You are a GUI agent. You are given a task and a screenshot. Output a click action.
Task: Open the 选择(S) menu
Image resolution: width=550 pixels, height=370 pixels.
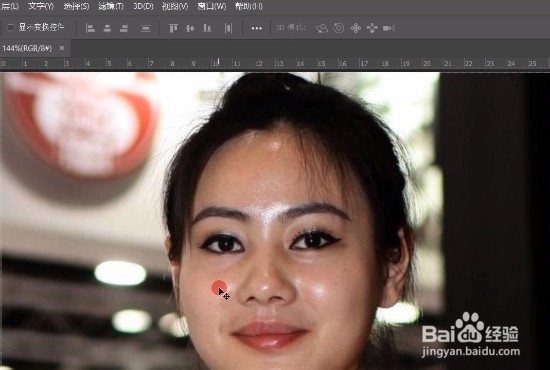tap(76, 6)
